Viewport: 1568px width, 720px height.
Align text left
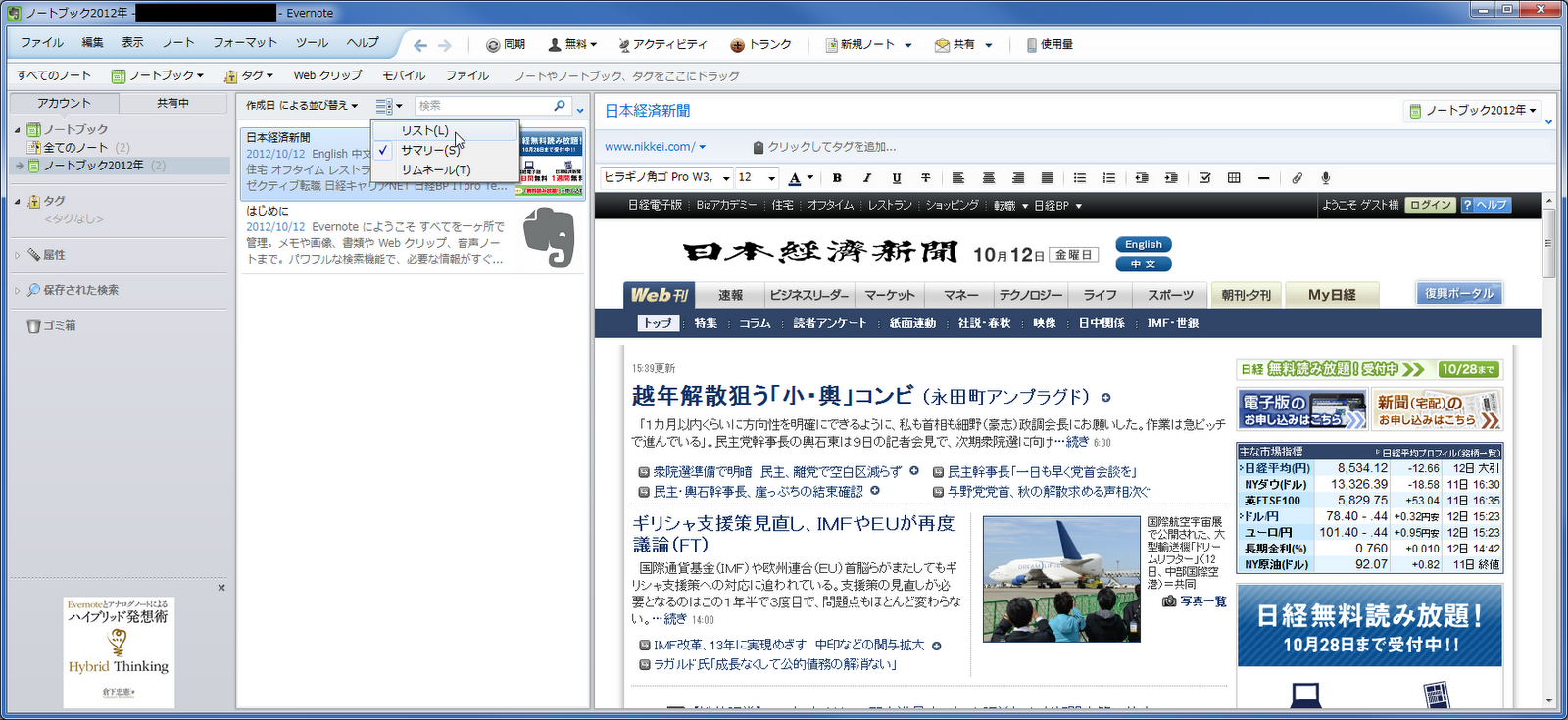[x=958, y=178]
